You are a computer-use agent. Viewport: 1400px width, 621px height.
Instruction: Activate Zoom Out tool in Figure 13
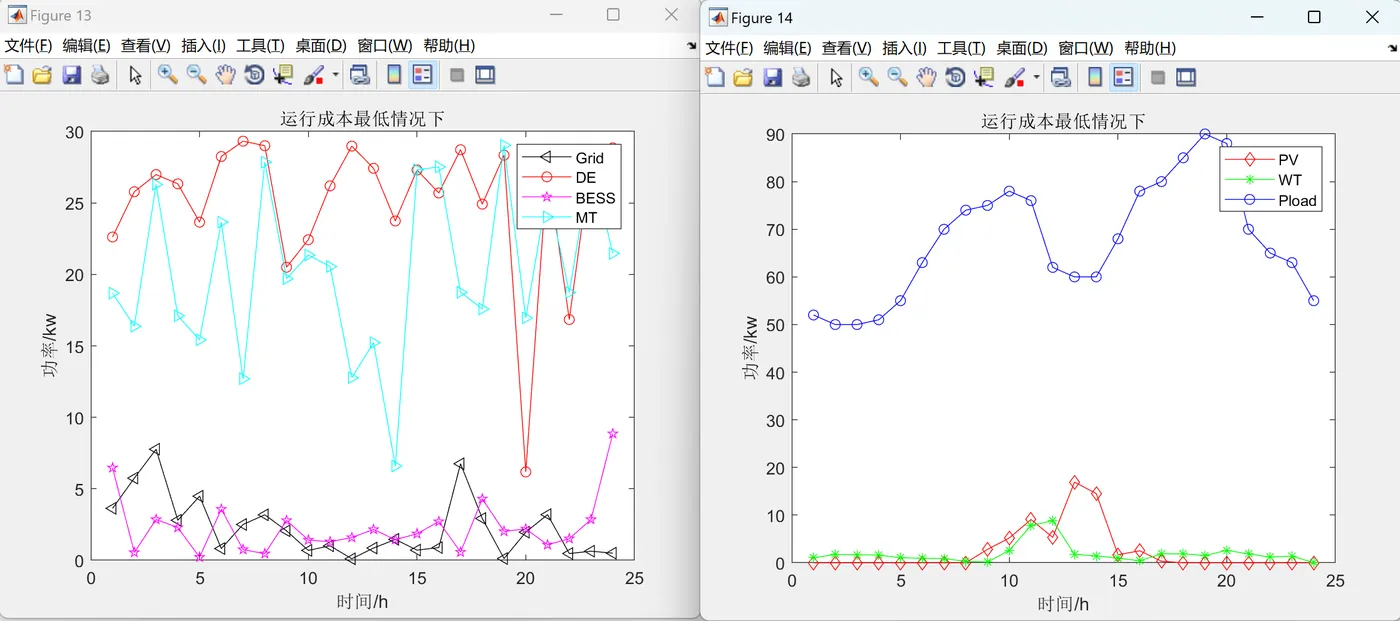click(x=196, y=75)
